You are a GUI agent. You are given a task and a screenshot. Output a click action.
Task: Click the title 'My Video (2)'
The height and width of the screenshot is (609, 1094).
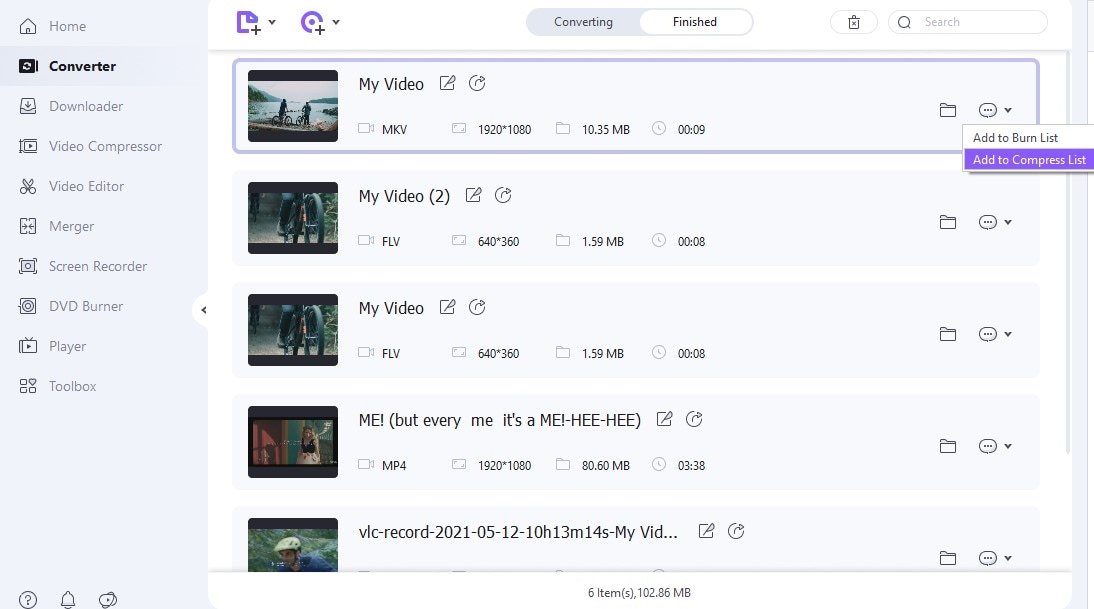(404, 196)
